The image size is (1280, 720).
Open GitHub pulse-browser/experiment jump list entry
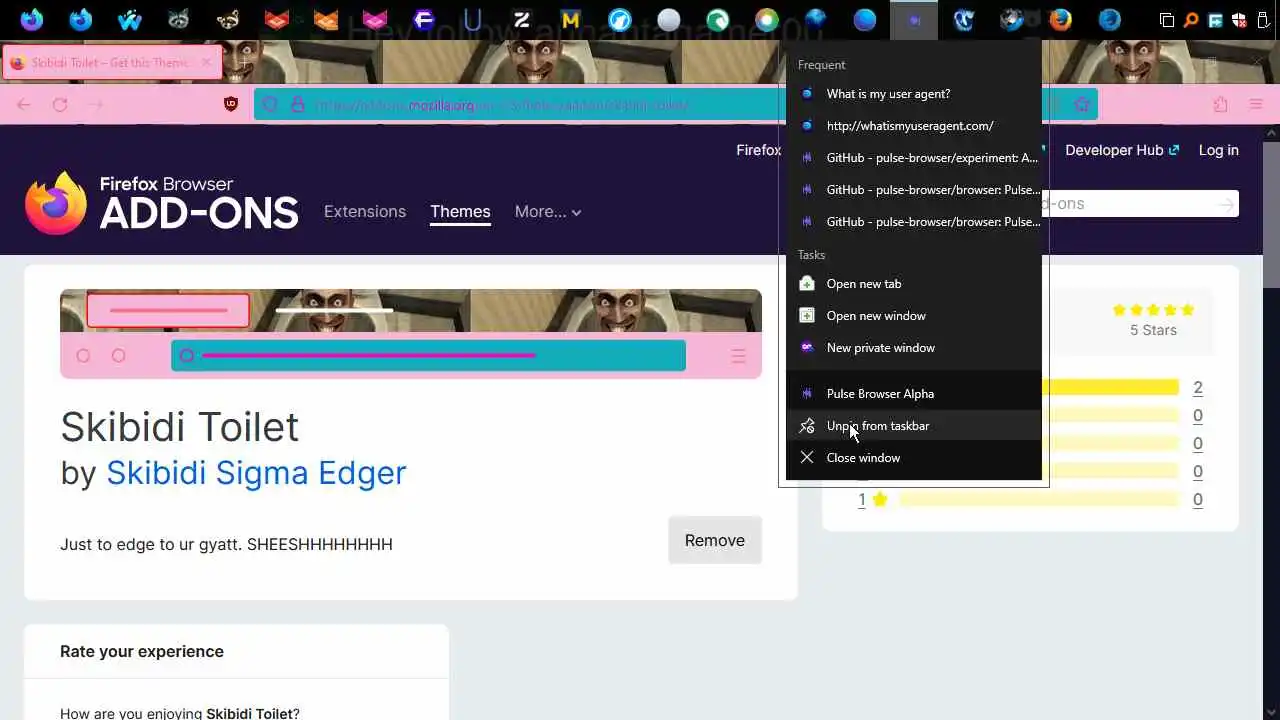[914, 157]
